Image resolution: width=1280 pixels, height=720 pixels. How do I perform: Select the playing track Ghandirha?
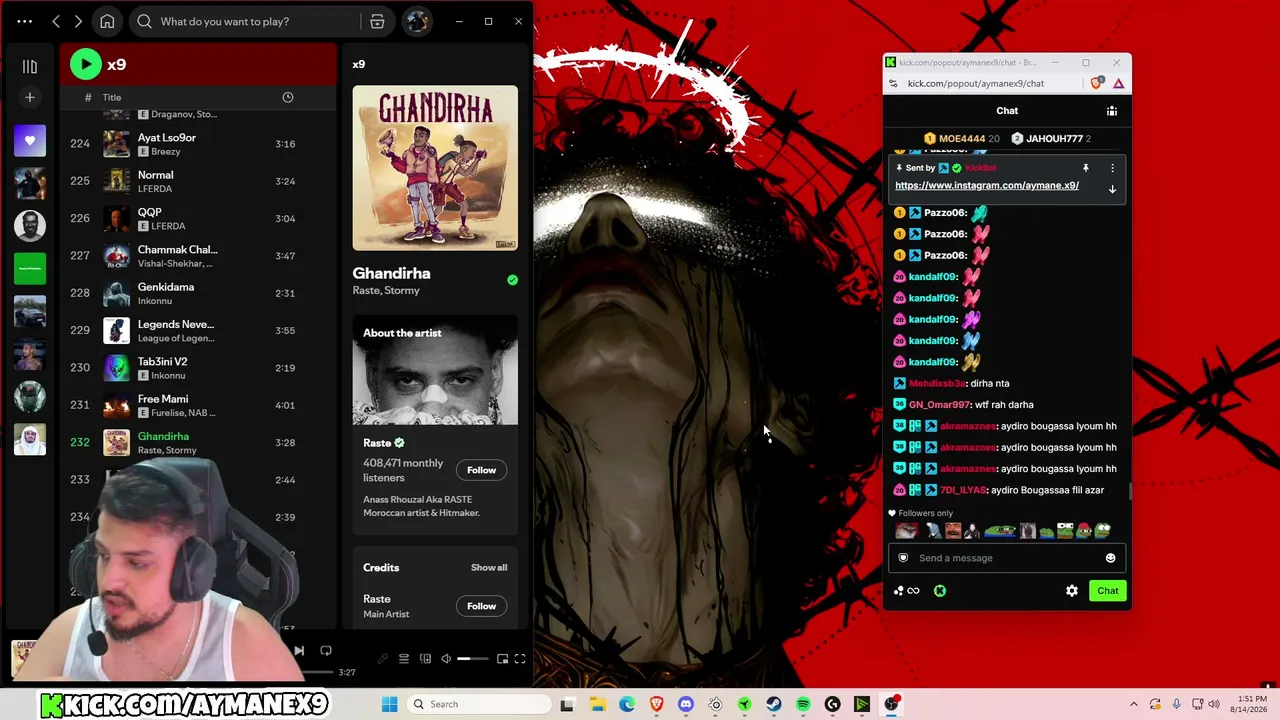200,442
